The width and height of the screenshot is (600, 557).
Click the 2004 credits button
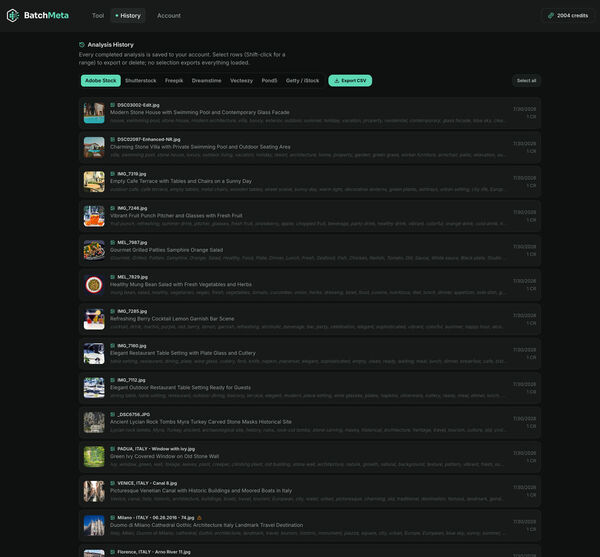coord(568,16)
